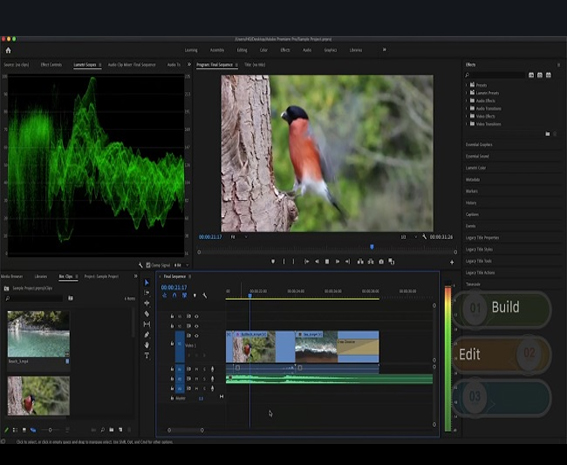Mark In point in Program monitor
This screenshot has width=567, height=465.
coord(284,261)
